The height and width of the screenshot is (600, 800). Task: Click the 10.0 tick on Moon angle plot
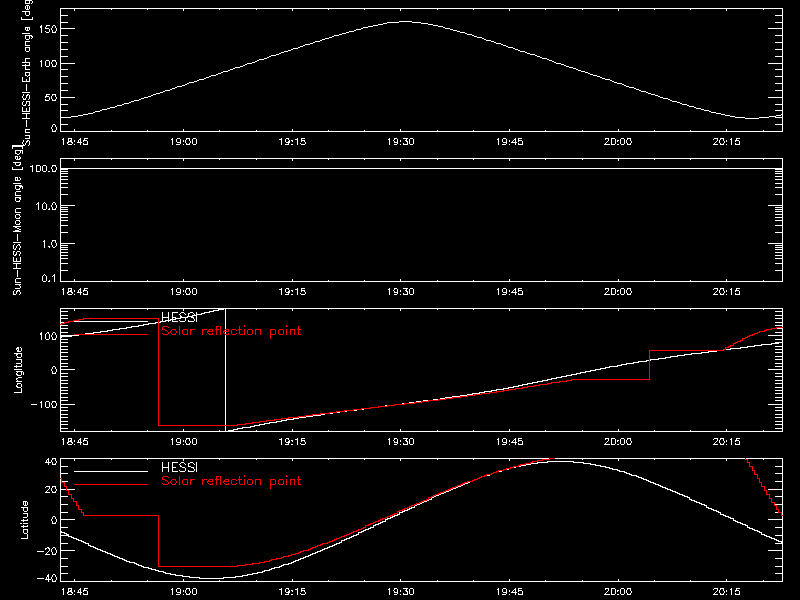(46, 206)
